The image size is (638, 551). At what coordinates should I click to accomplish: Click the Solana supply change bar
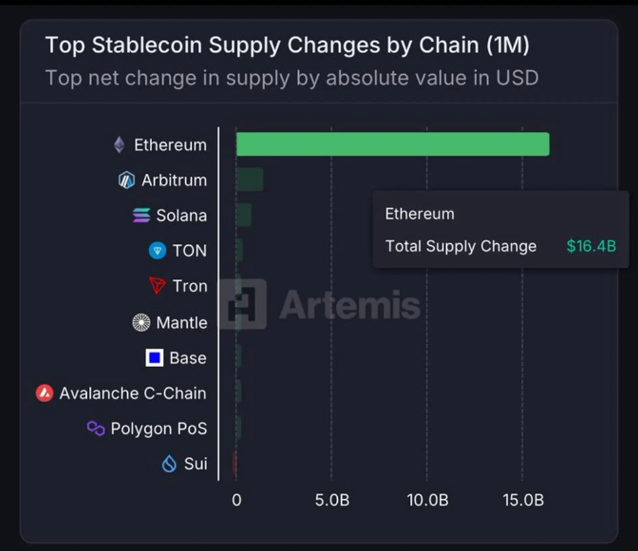[x=243, y=215]
